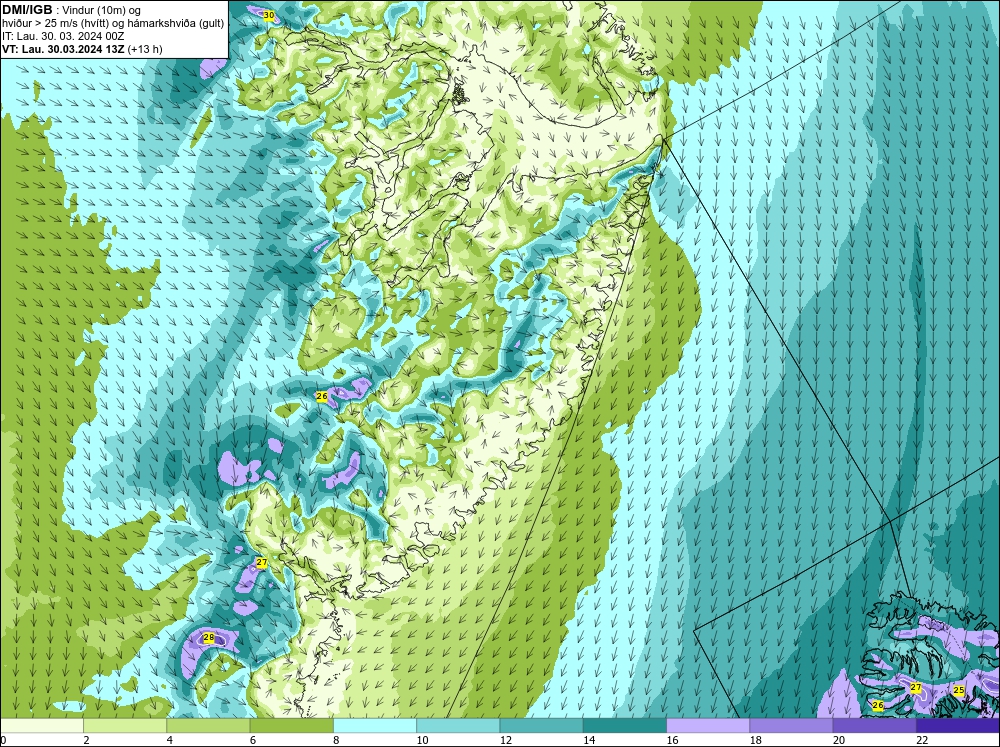1000x747 pixels.
Task: Click the 27 gust label over Iceland's Westfjords
Action: coord(916,687)
